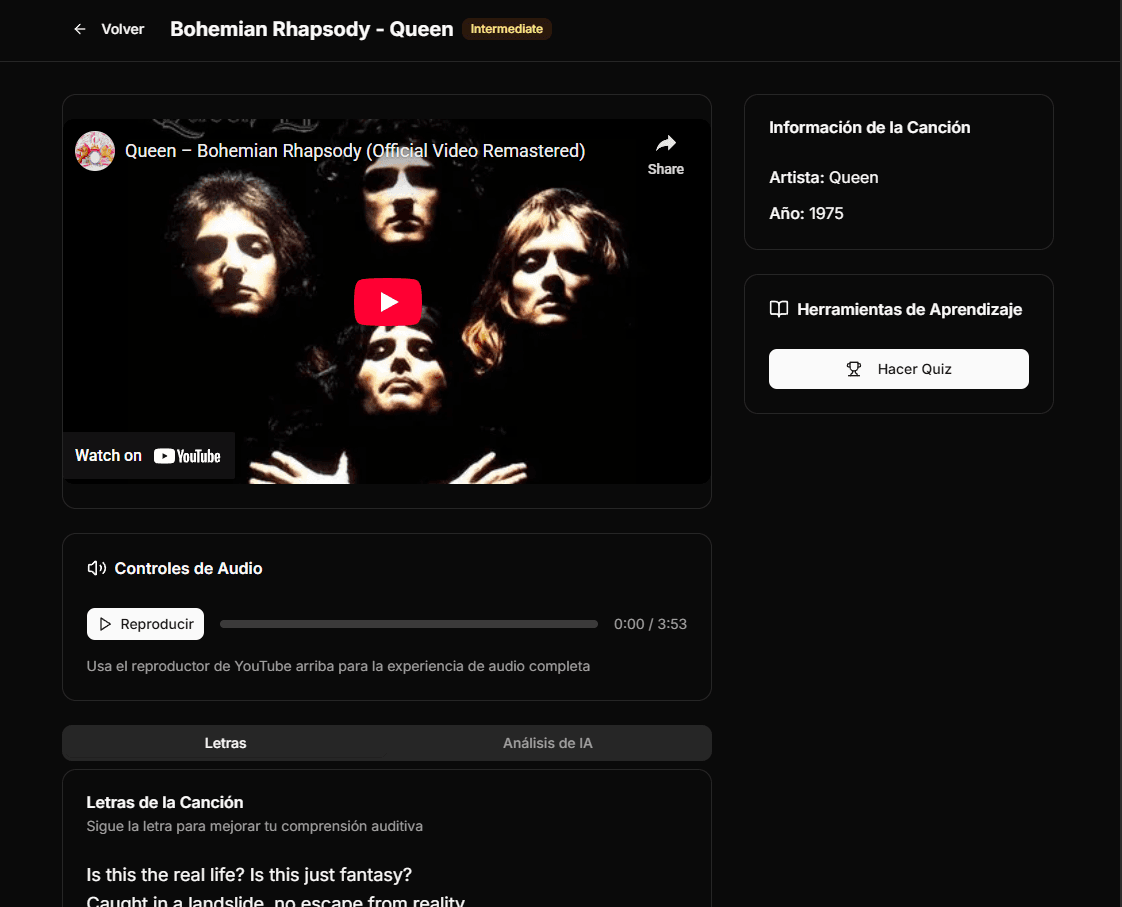Click the audio progress bar
The image size is (1122, 907).
pos(409,624)
